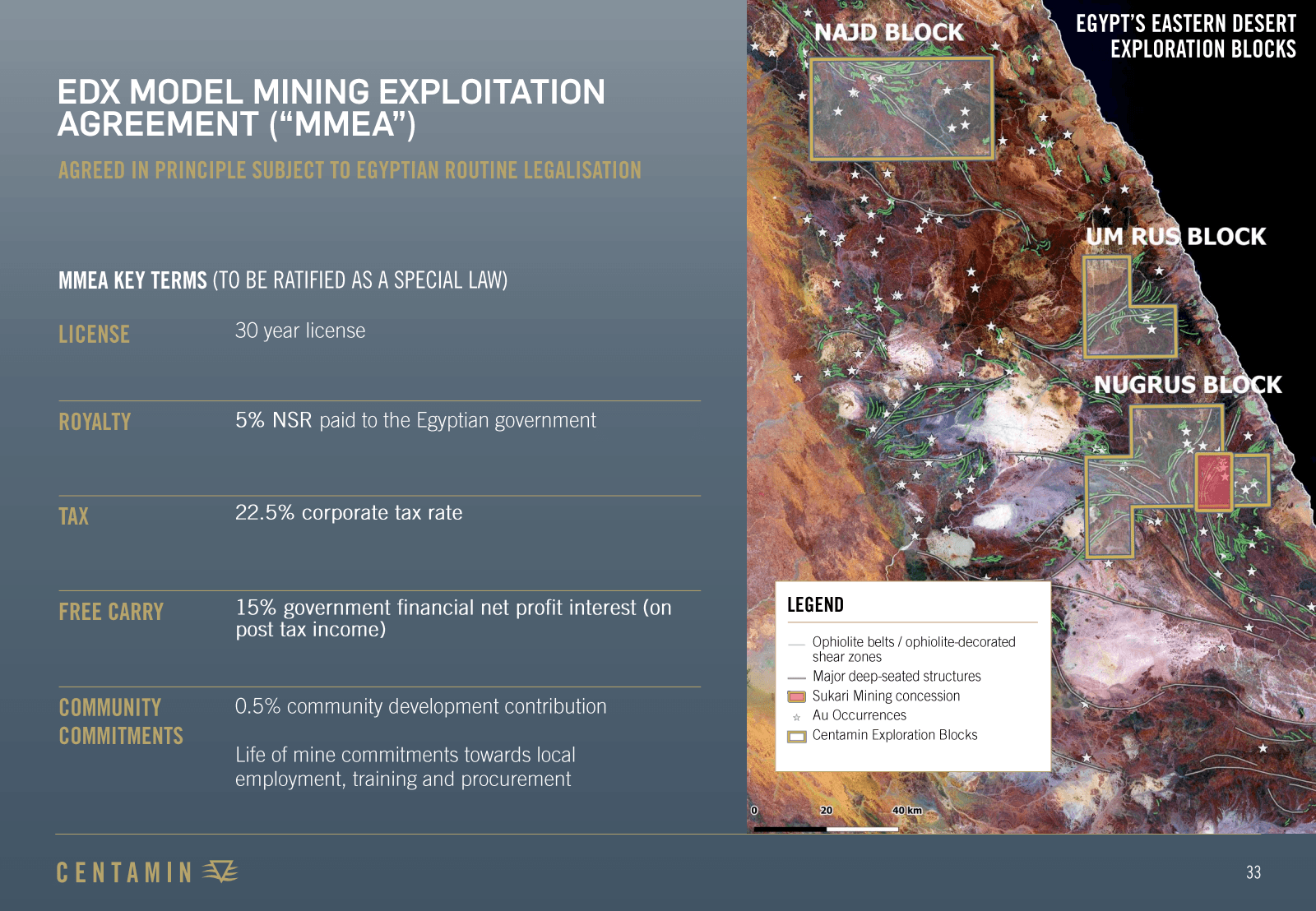The height and width of the screenshot is (911, 1316).
Task: Click the LEGEND heading
Action: pyautogui.click(x=815, y=605)
